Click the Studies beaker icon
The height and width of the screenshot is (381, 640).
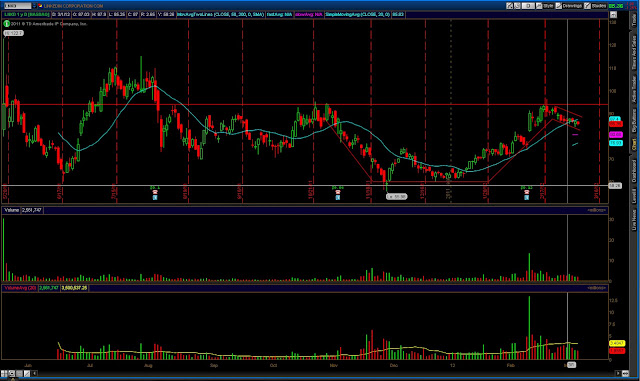[x=587, y=6]
